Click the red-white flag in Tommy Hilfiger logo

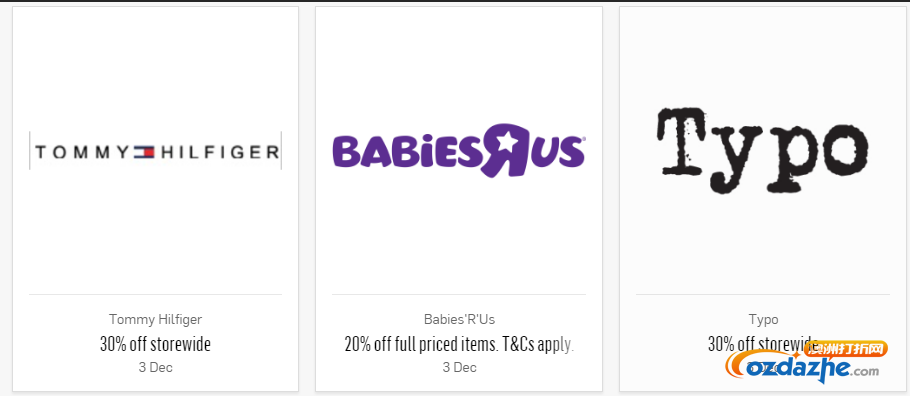[145, 152]
